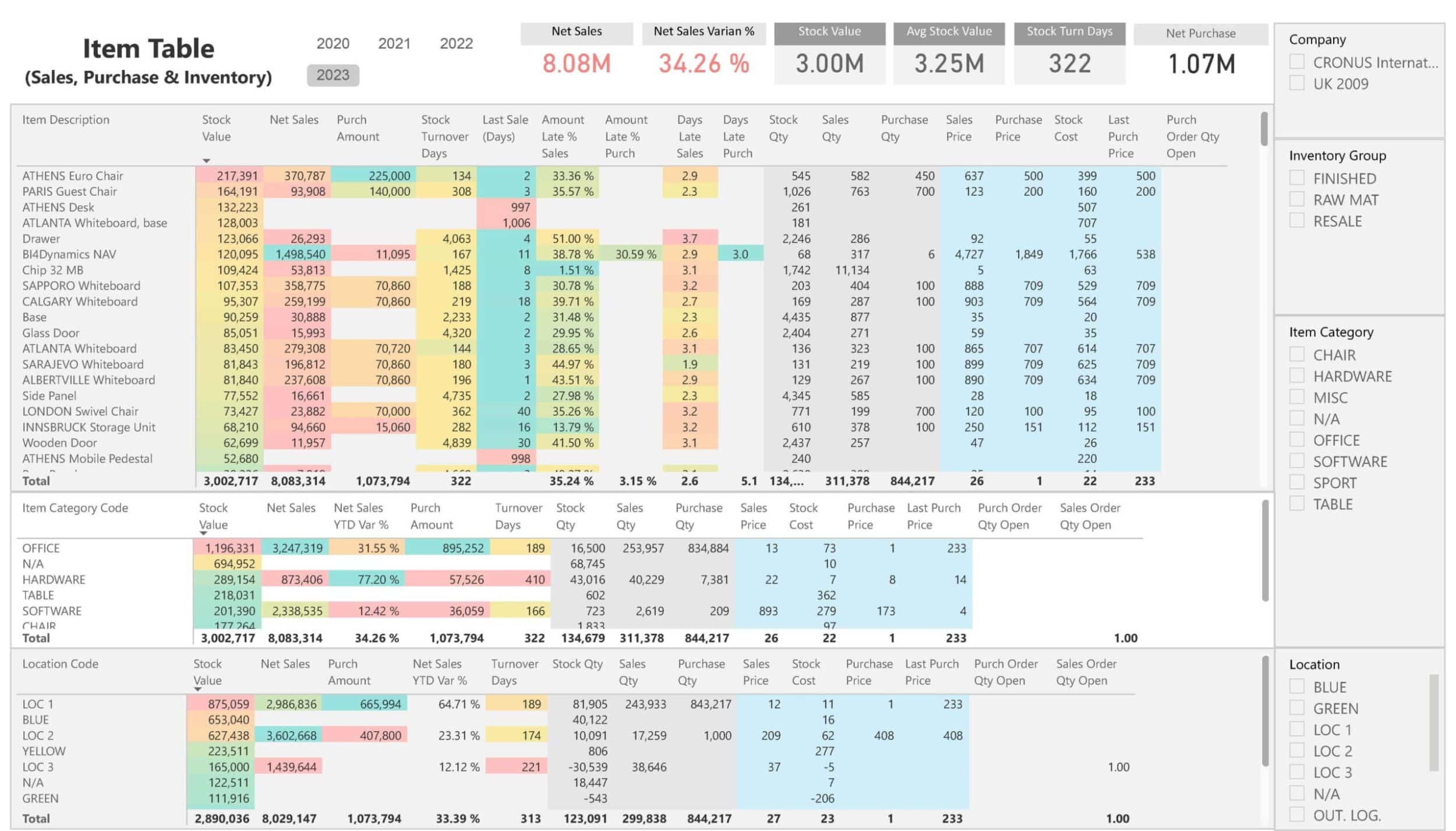This screenshot has width=1456, height=831.
Task: Select the 2021 year slicer
Action: click(x=394, y=44)
